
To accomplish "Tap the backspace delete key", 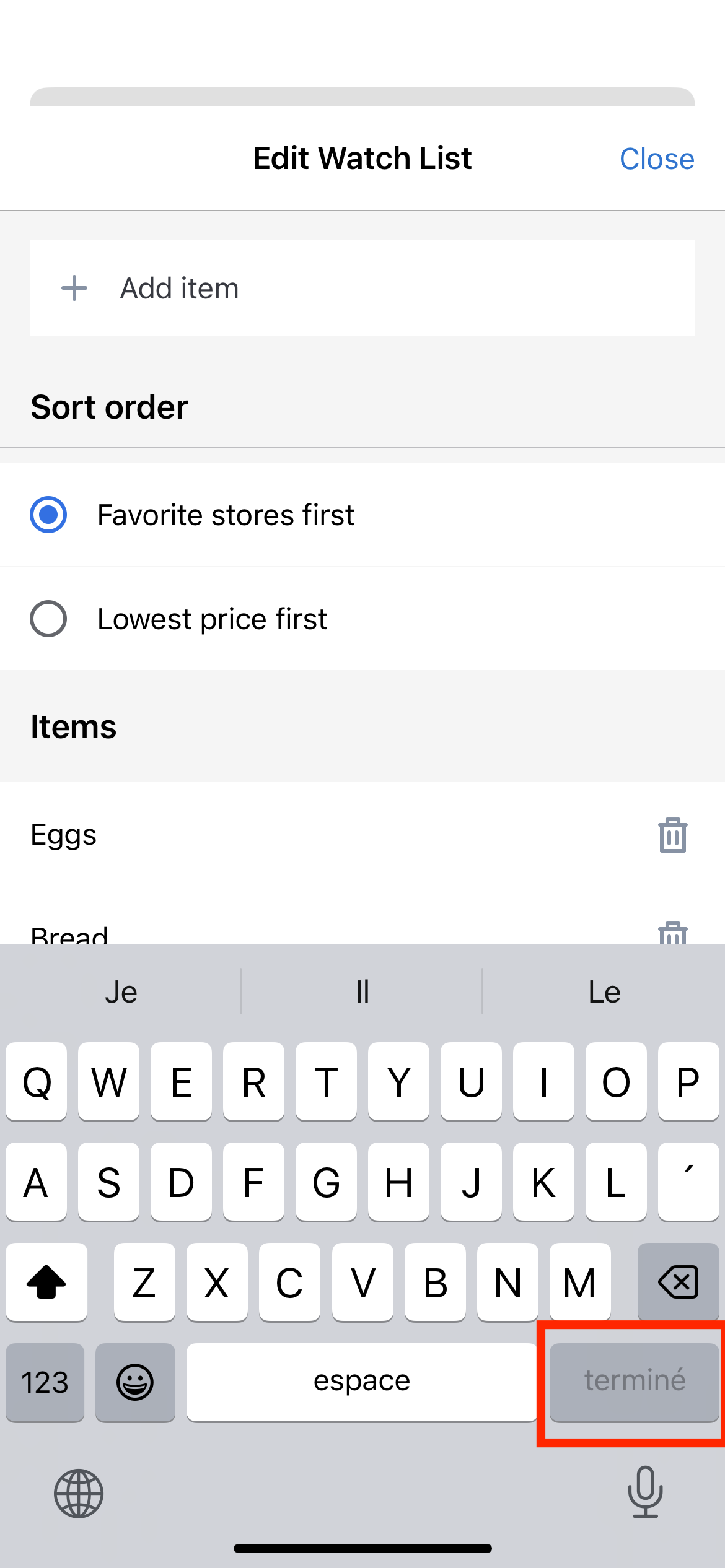I will pos(678,1281).
